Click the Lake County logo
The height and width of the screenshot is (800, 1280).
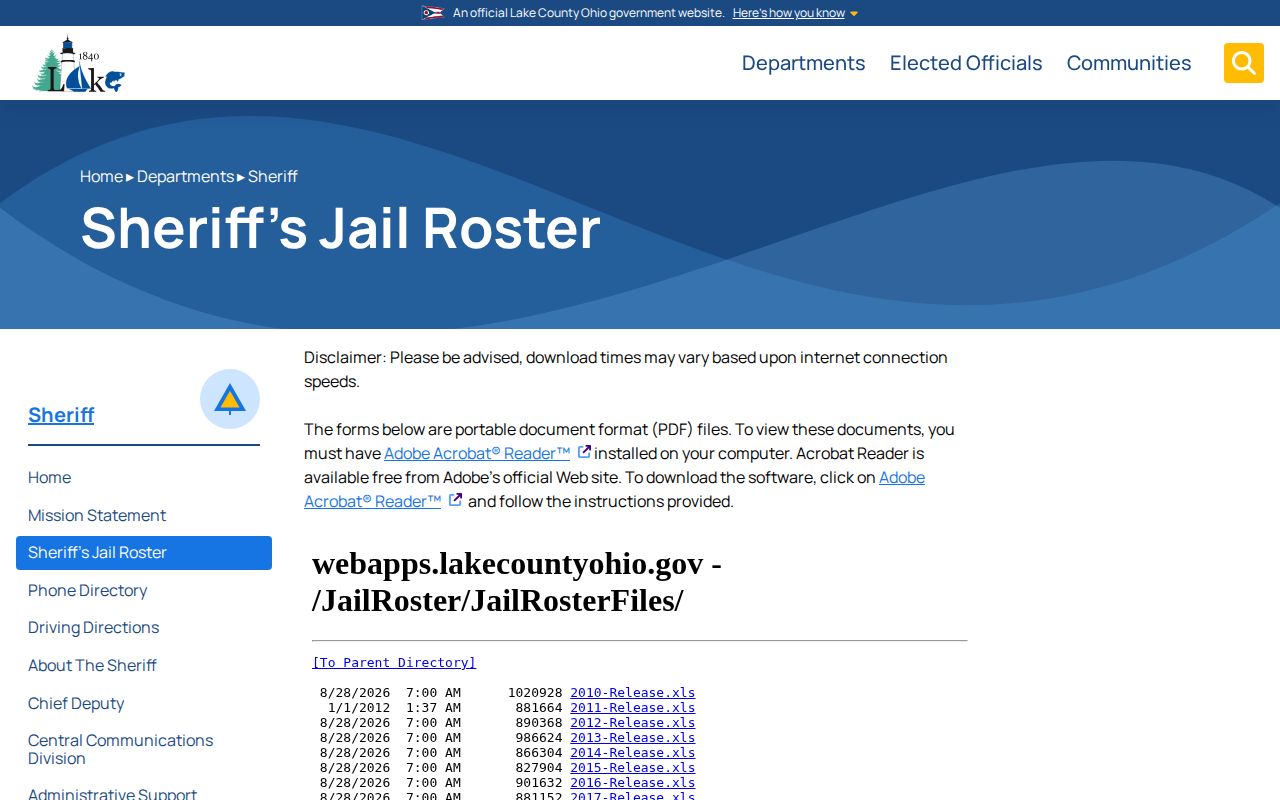tap(79, 64)
